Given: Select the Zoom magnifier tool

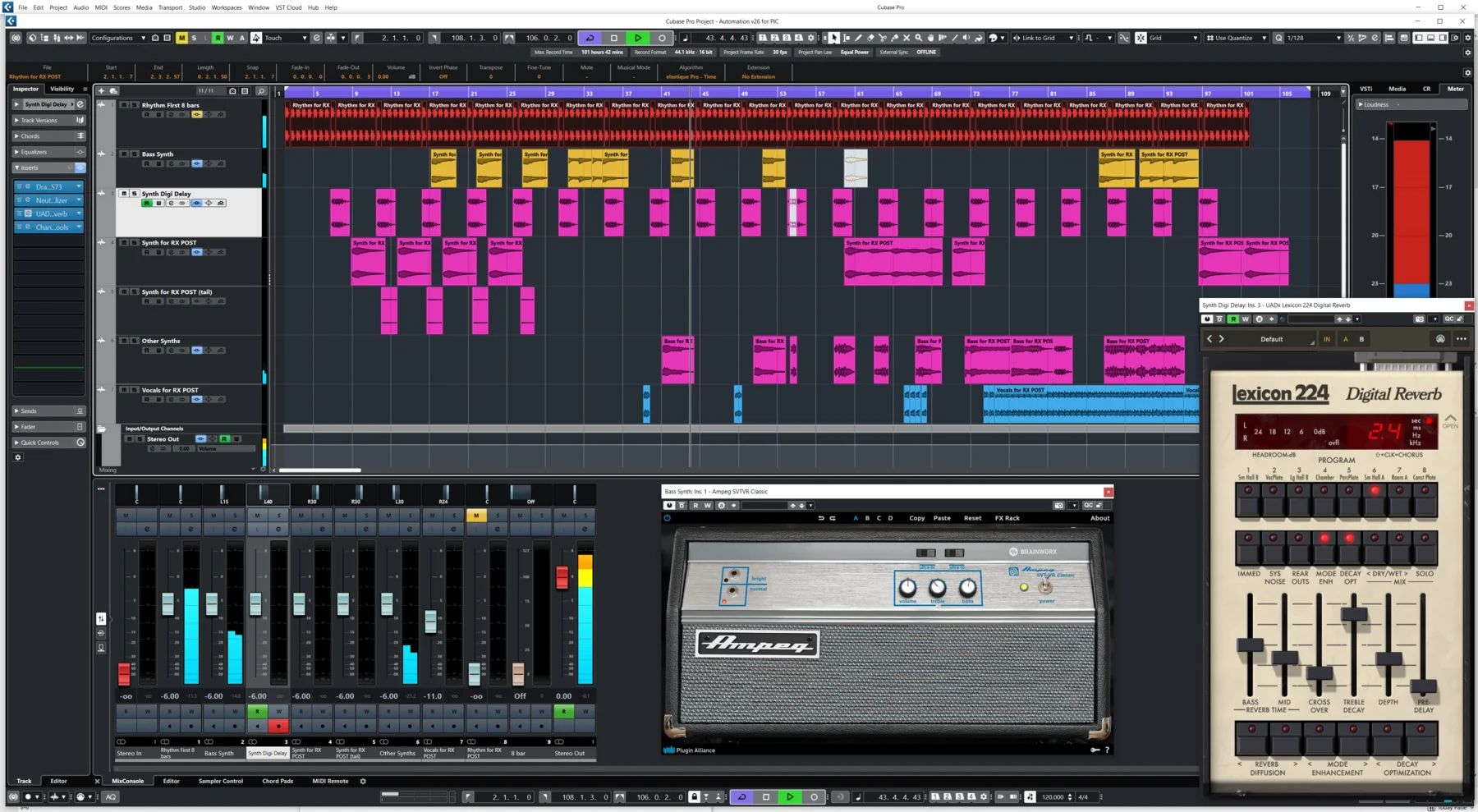Looking at the screenshot, I should tap(919, 38).
